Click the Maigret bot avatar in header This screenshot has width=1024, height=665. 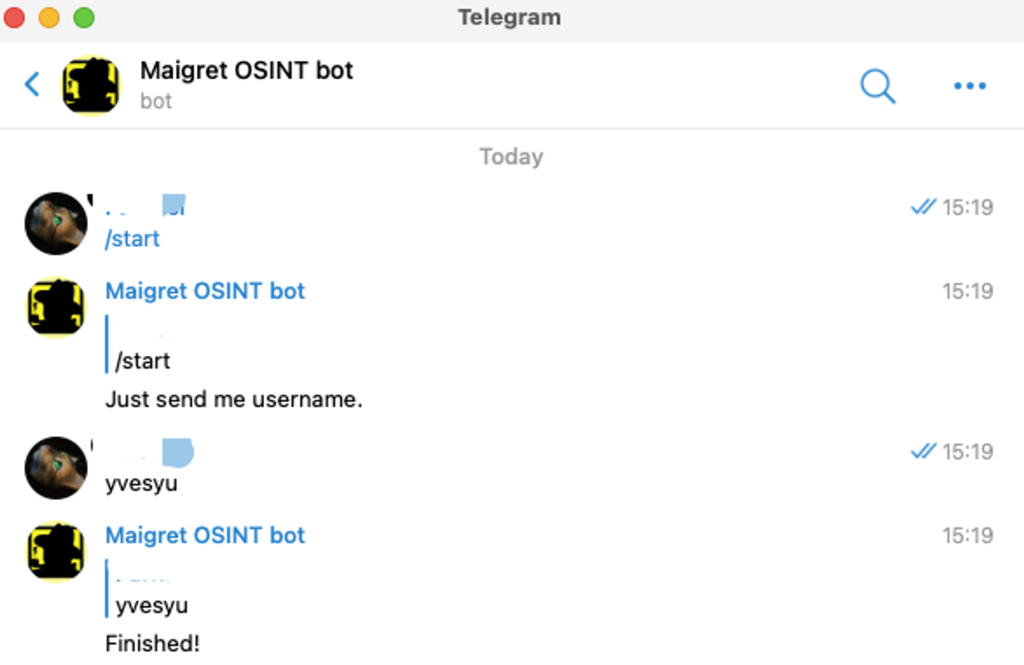click(x=91, y=85)
